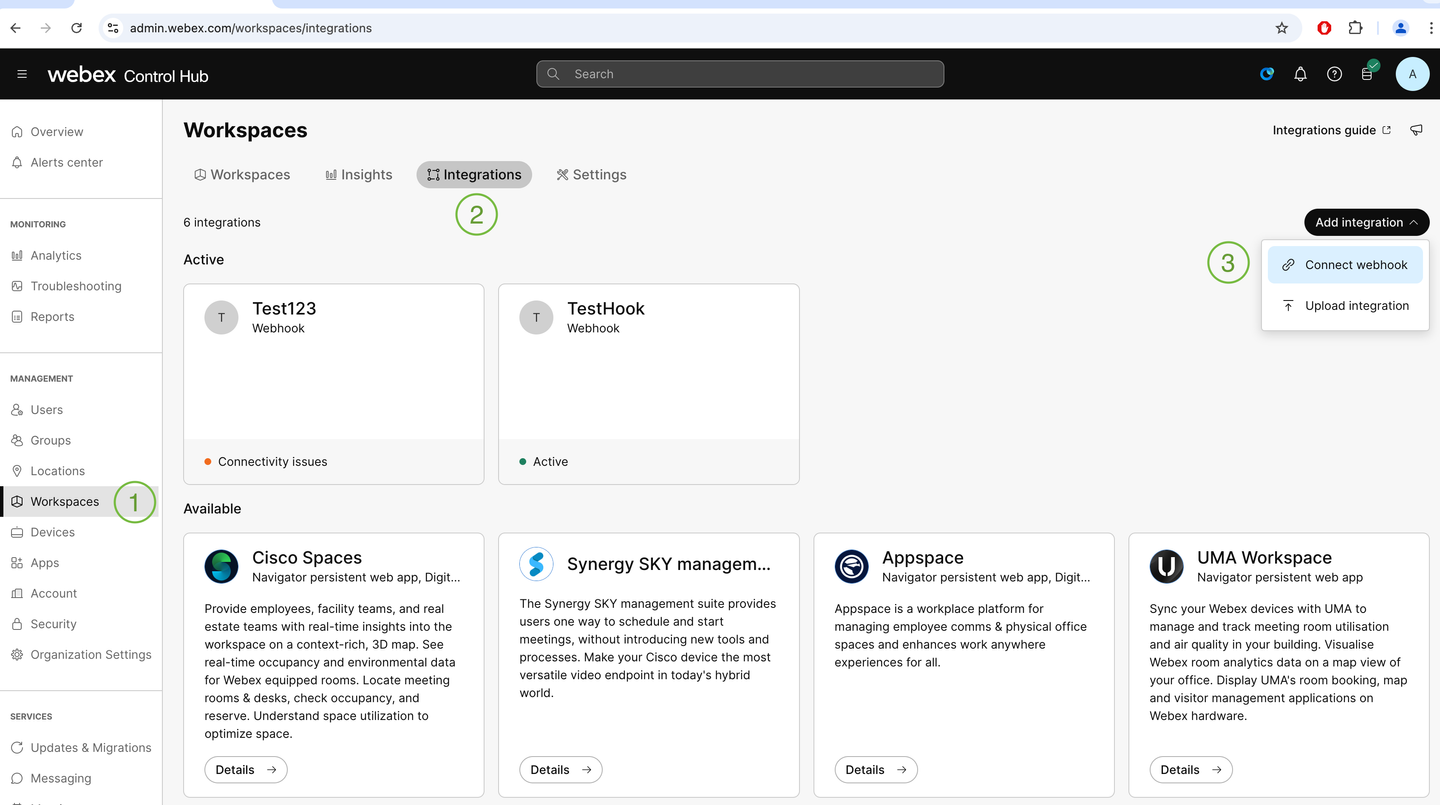Switch to the Workspaces tab
The height and width of the screenshot is (805, 1440).
point(242,174)
